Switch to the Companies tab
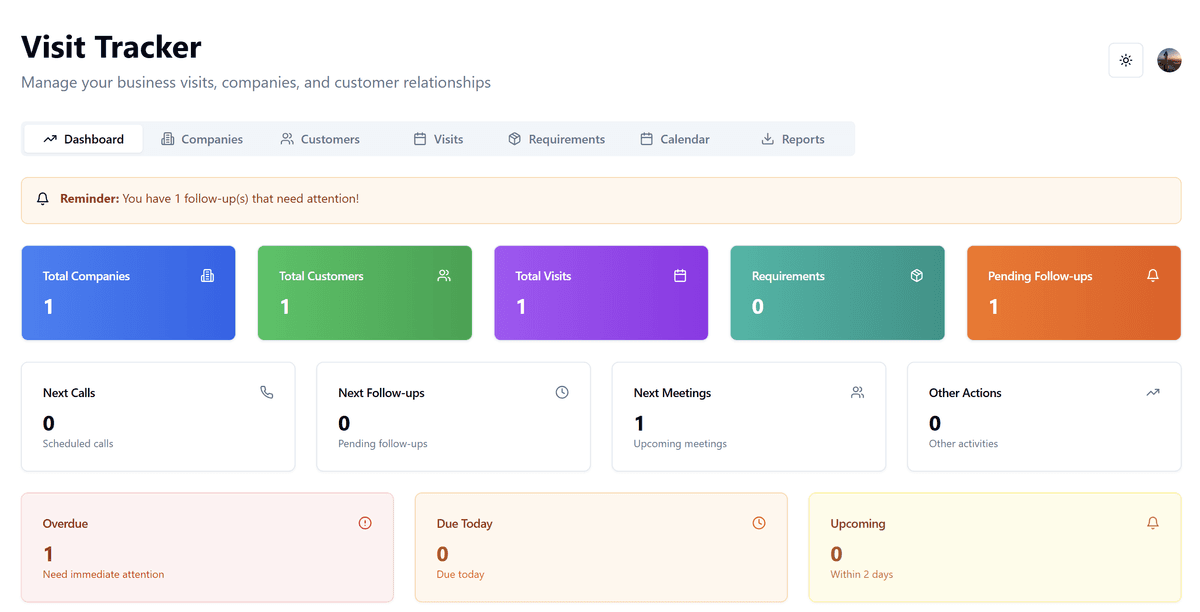 [203, 139]
